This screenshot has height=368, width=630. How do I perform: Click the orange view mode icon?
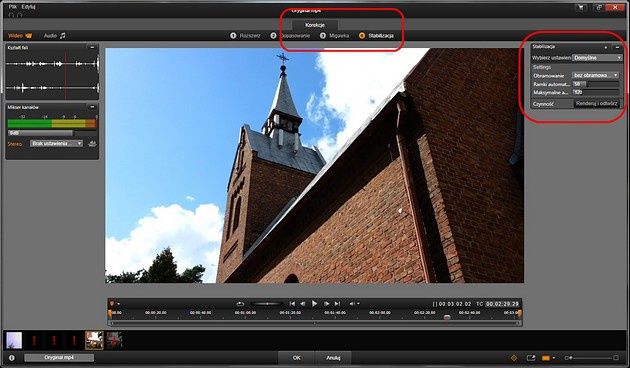pyautogui.click(x=546, y=358)
